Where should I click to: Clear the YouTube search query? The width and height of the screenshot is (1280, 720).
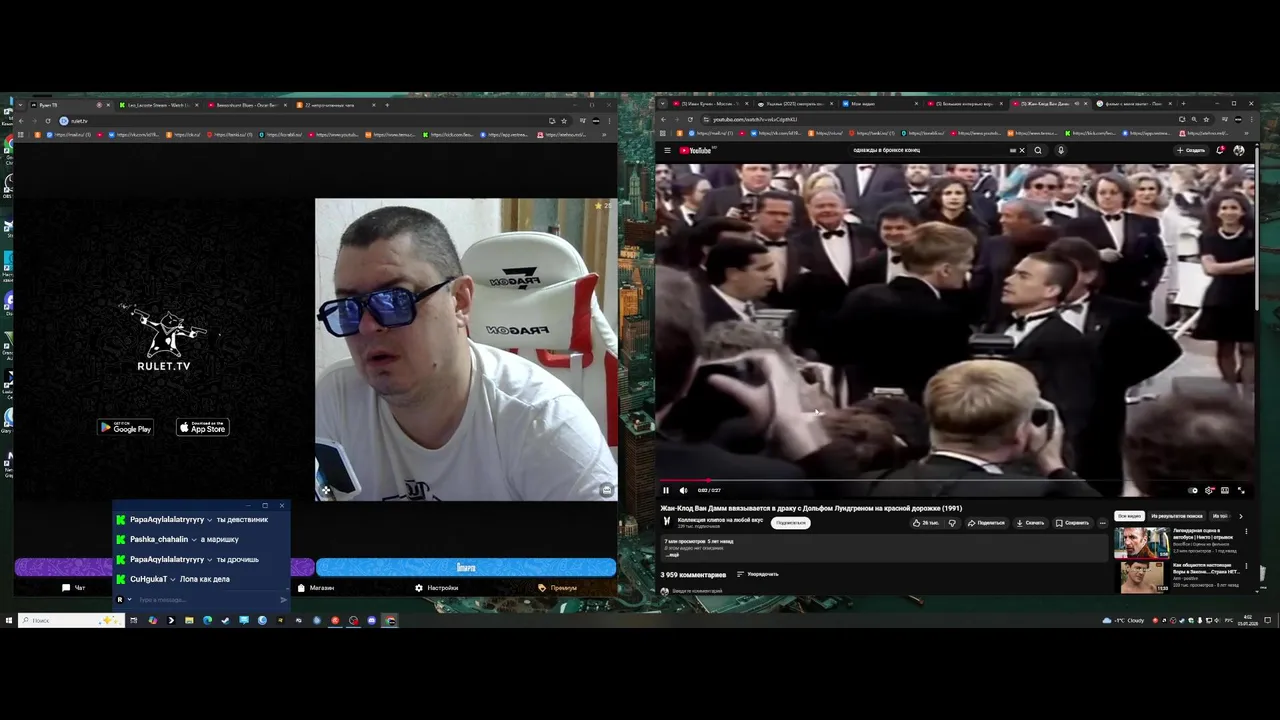tap(1021, 150)
